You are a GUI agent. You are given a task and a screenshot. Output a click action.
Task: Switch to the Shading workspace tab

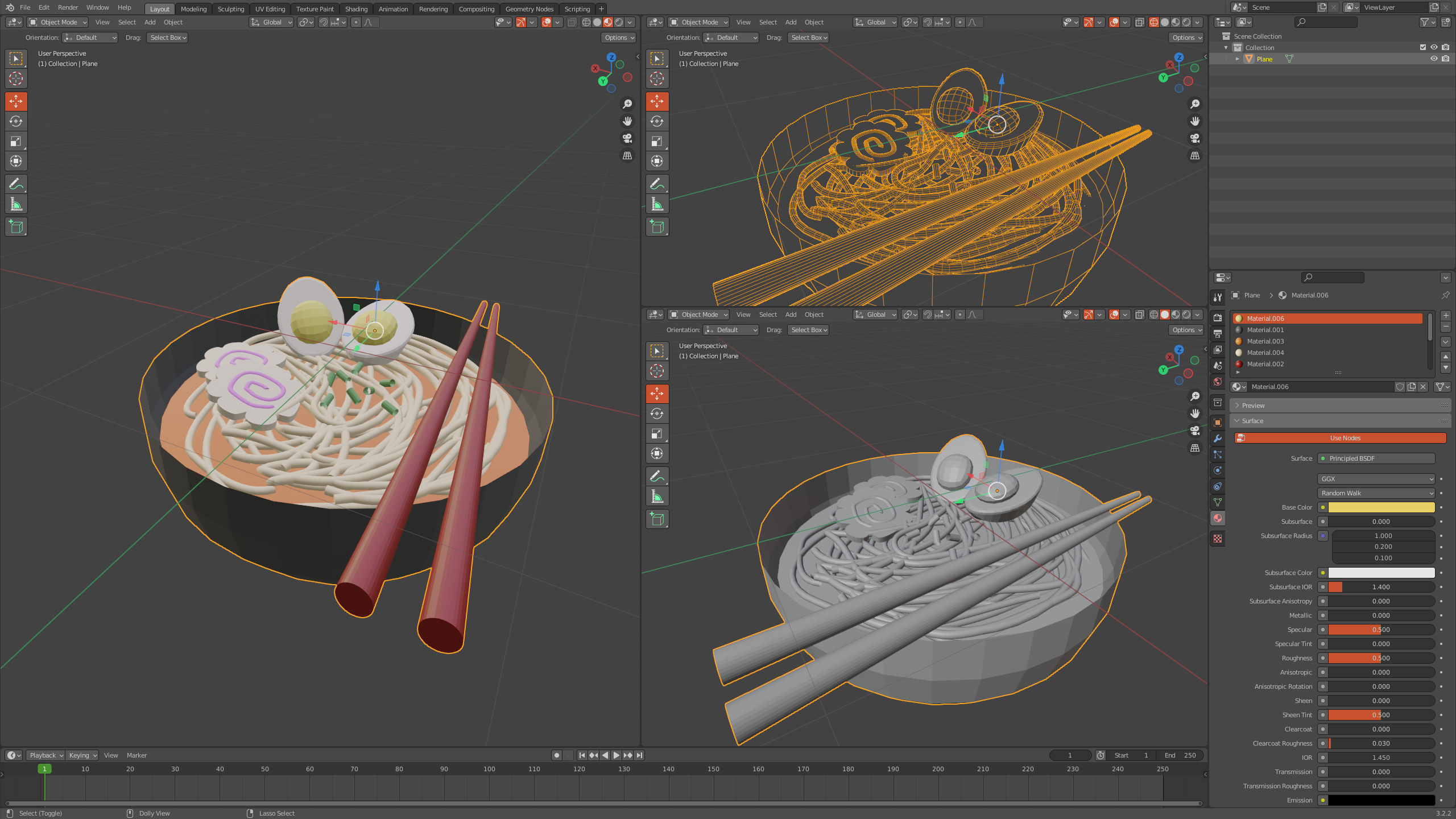tap(356, 9)
